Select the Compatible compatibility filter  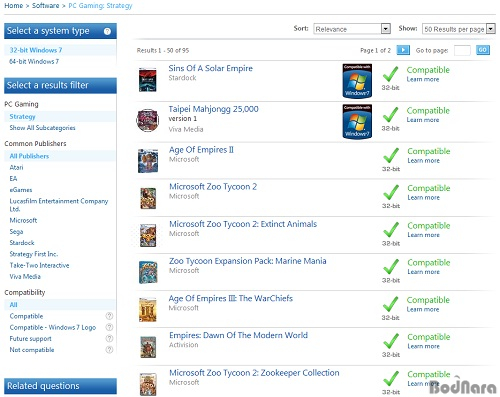(26, 316)
